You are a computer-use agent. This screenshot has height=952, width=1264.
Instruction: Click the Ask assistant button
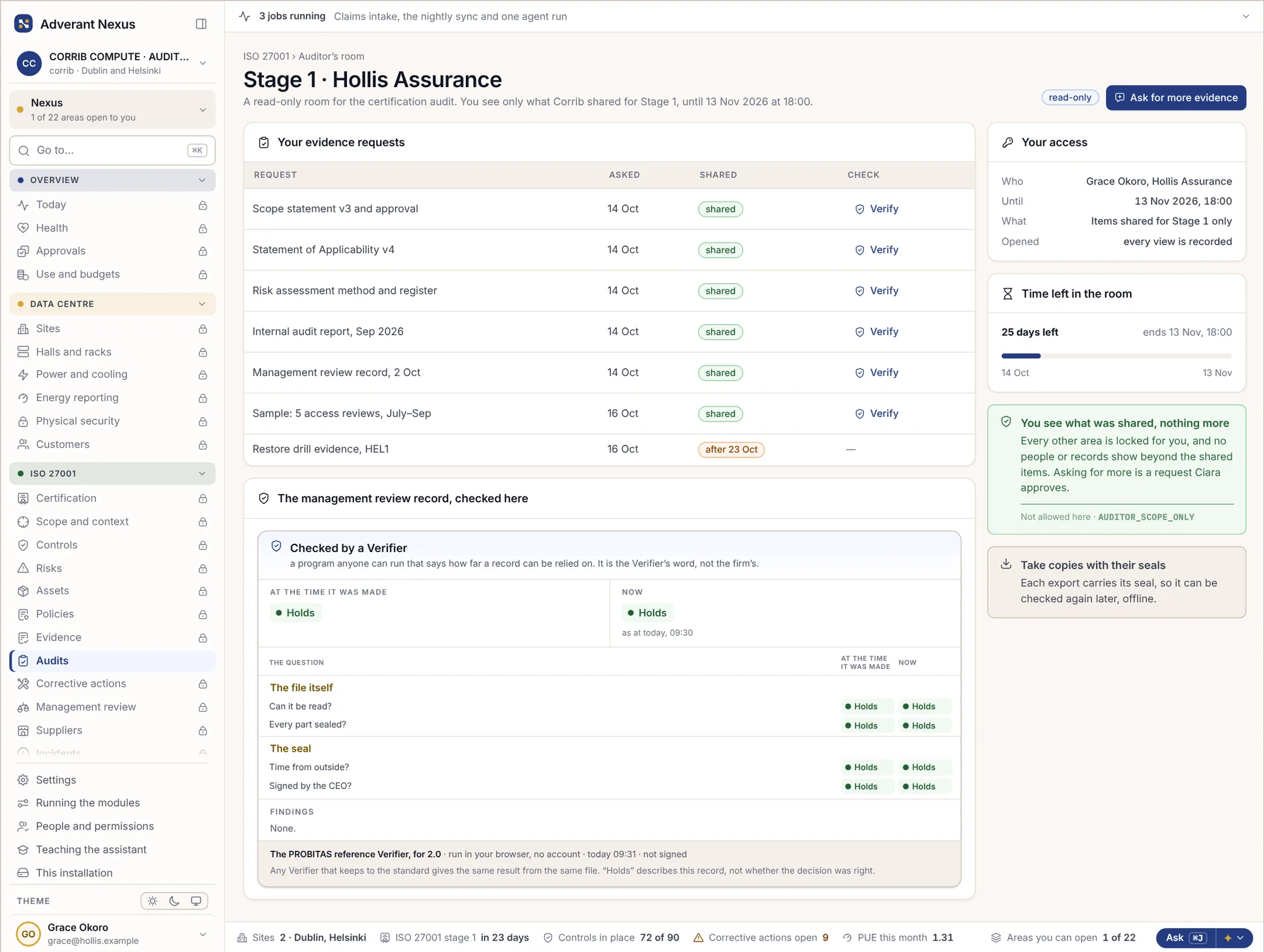tap(1186, 937)
